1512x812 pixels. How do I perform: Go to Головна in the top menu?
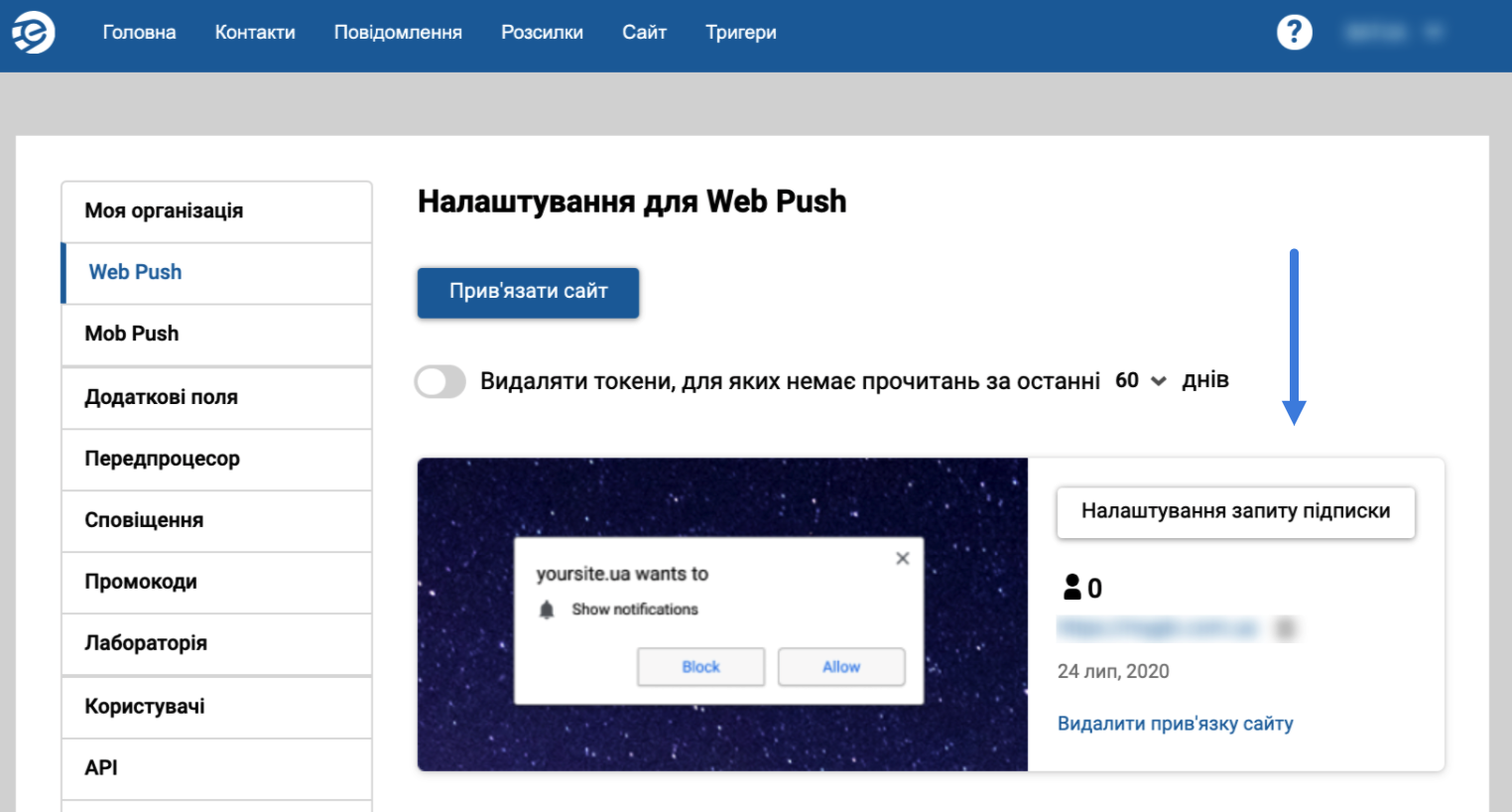(139, 33)
